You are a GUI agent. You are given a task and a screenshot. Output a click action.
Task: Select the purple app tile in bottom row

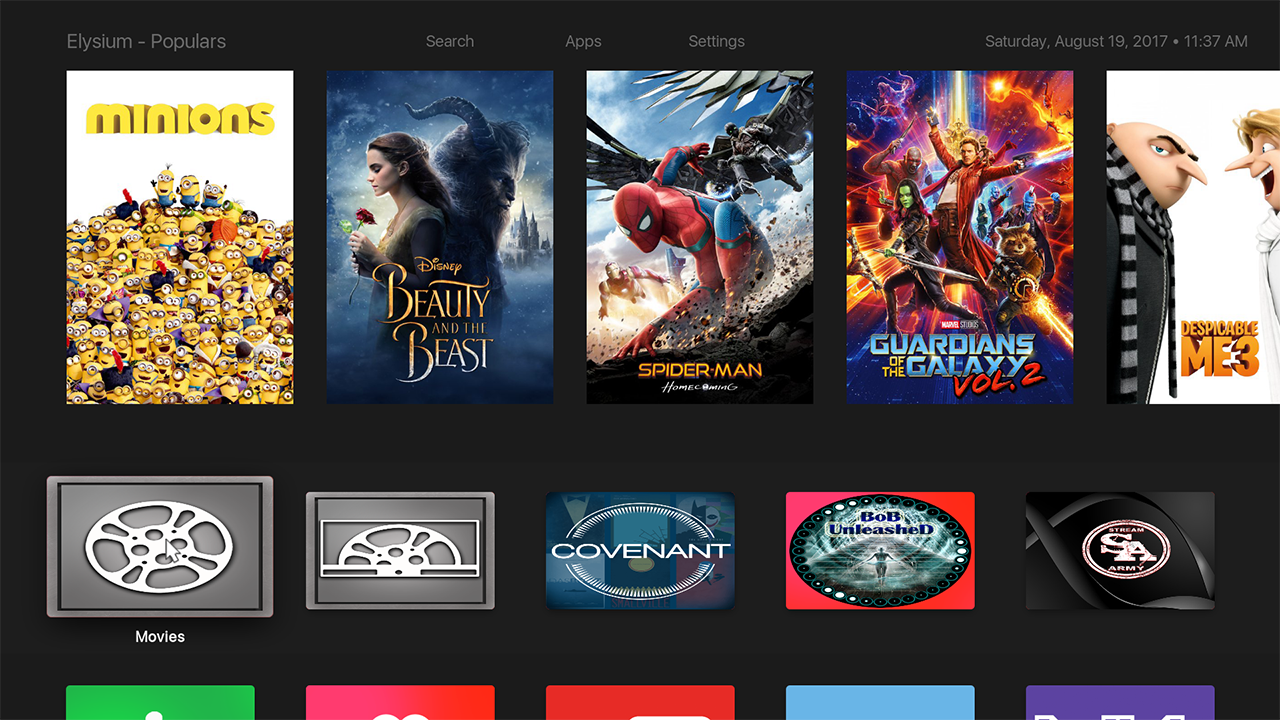[1120, 703]
